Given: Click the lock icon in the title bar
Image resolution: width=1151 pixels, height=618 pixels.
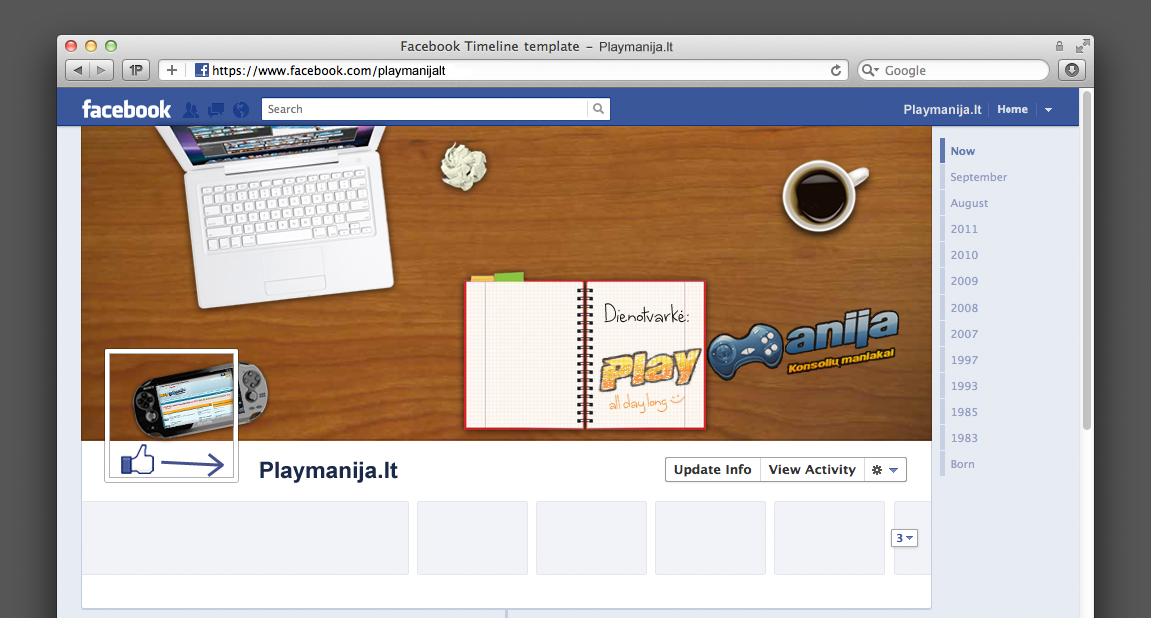Looking at the screenshot, I should (1059, 46).
